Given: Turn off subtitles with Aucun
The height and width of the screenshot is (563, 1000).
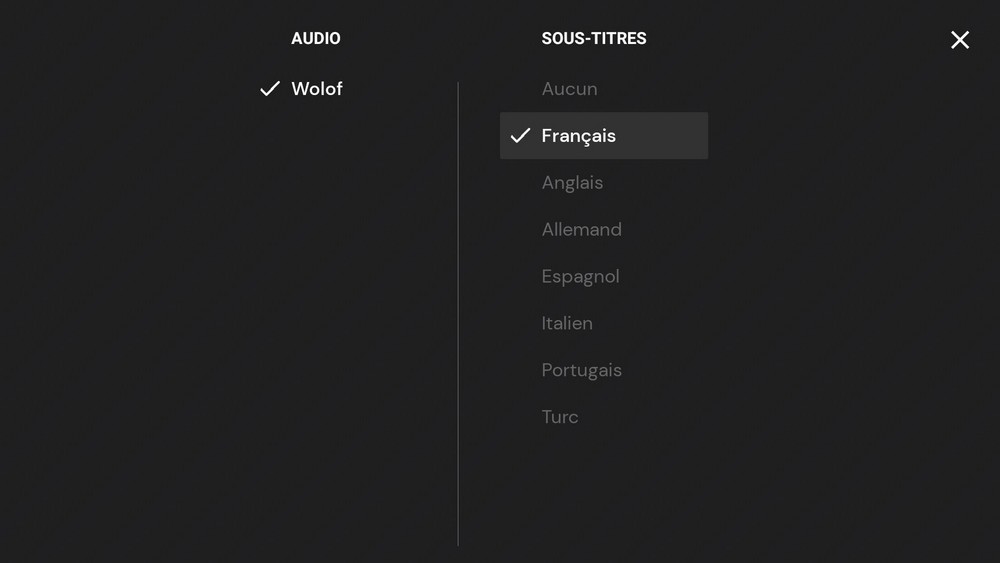Looking at the screenshot, I should pyautogui.click(x=569, y=89).
